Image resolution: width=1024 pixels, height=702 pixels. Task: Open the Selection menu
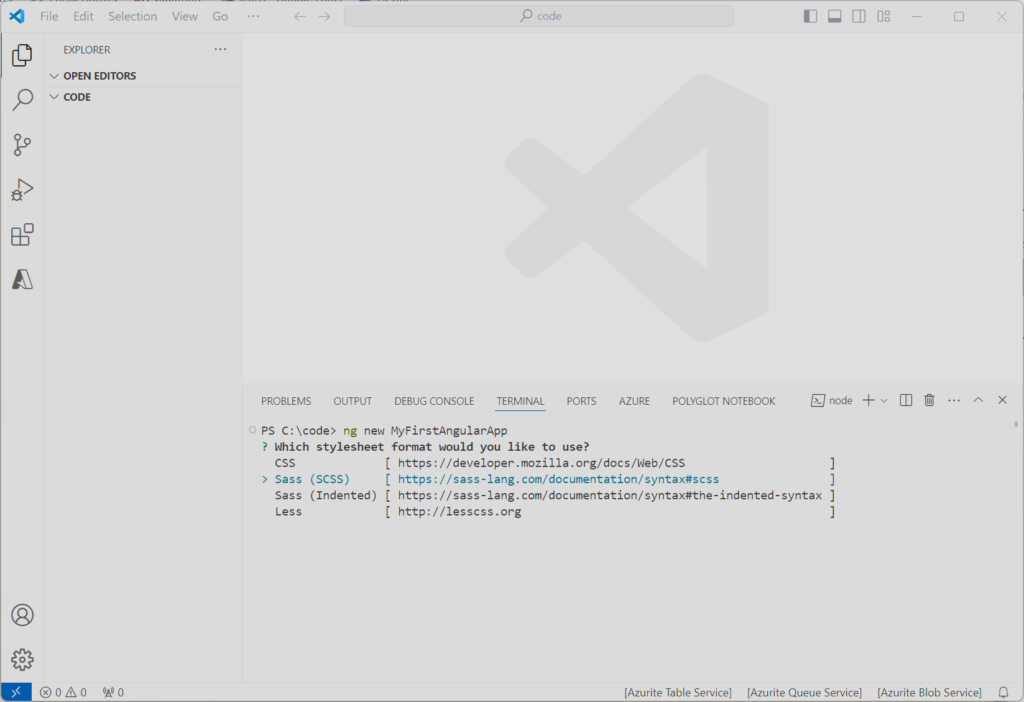(132, 16)
